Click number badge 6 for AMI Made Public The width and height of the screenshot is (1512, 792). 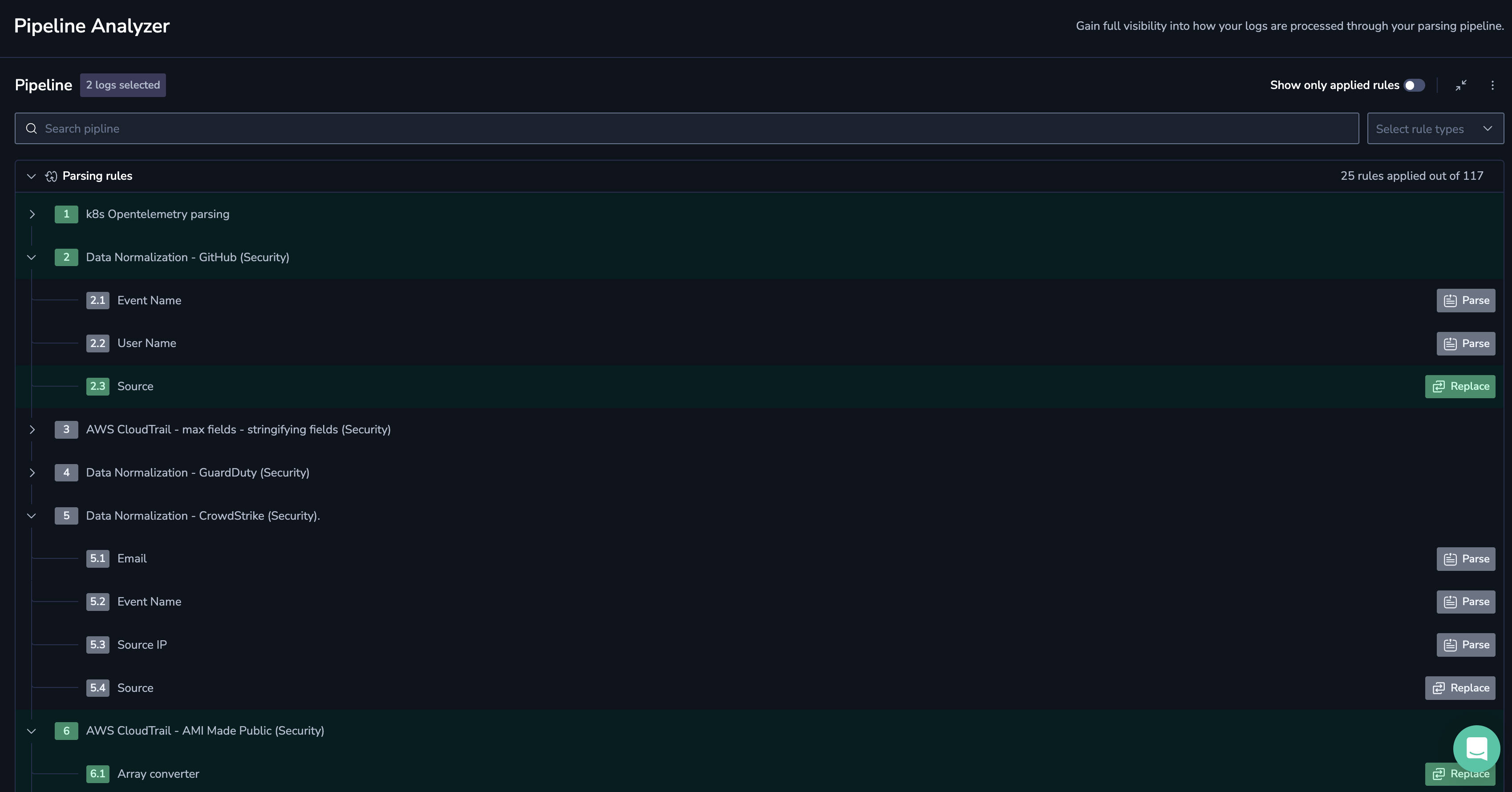(66, 731)
